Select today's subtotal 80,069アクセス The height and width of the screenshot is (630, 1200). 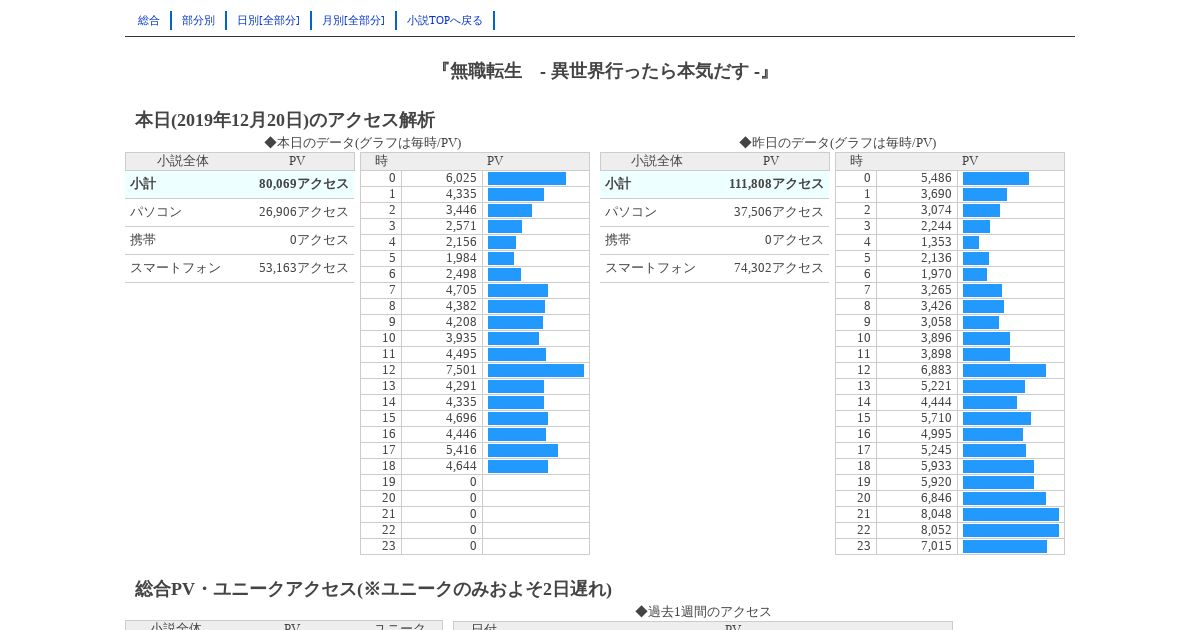[304, 184]
